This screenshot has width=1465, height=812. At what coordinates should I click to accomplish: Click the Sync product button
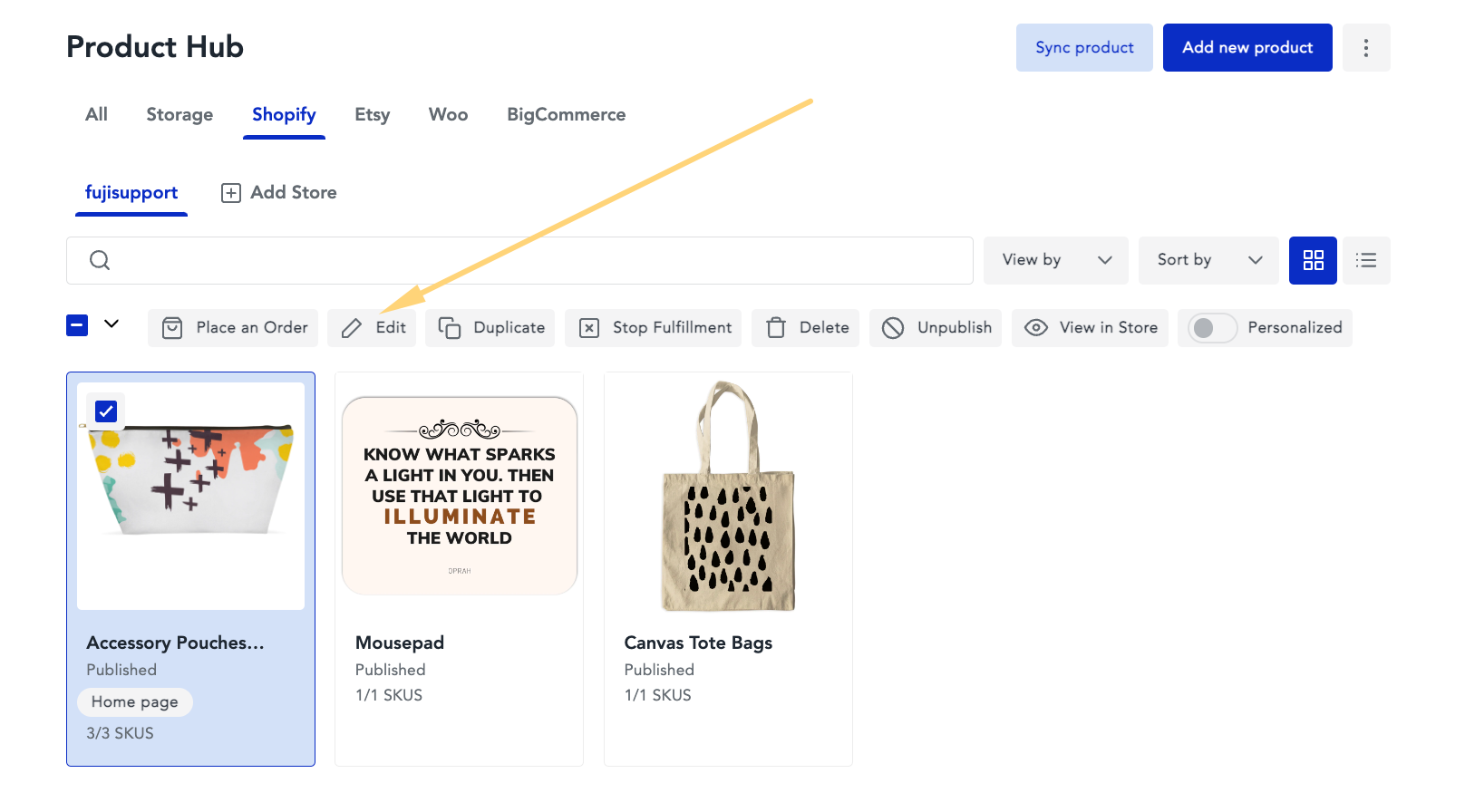click(1084, 47)
